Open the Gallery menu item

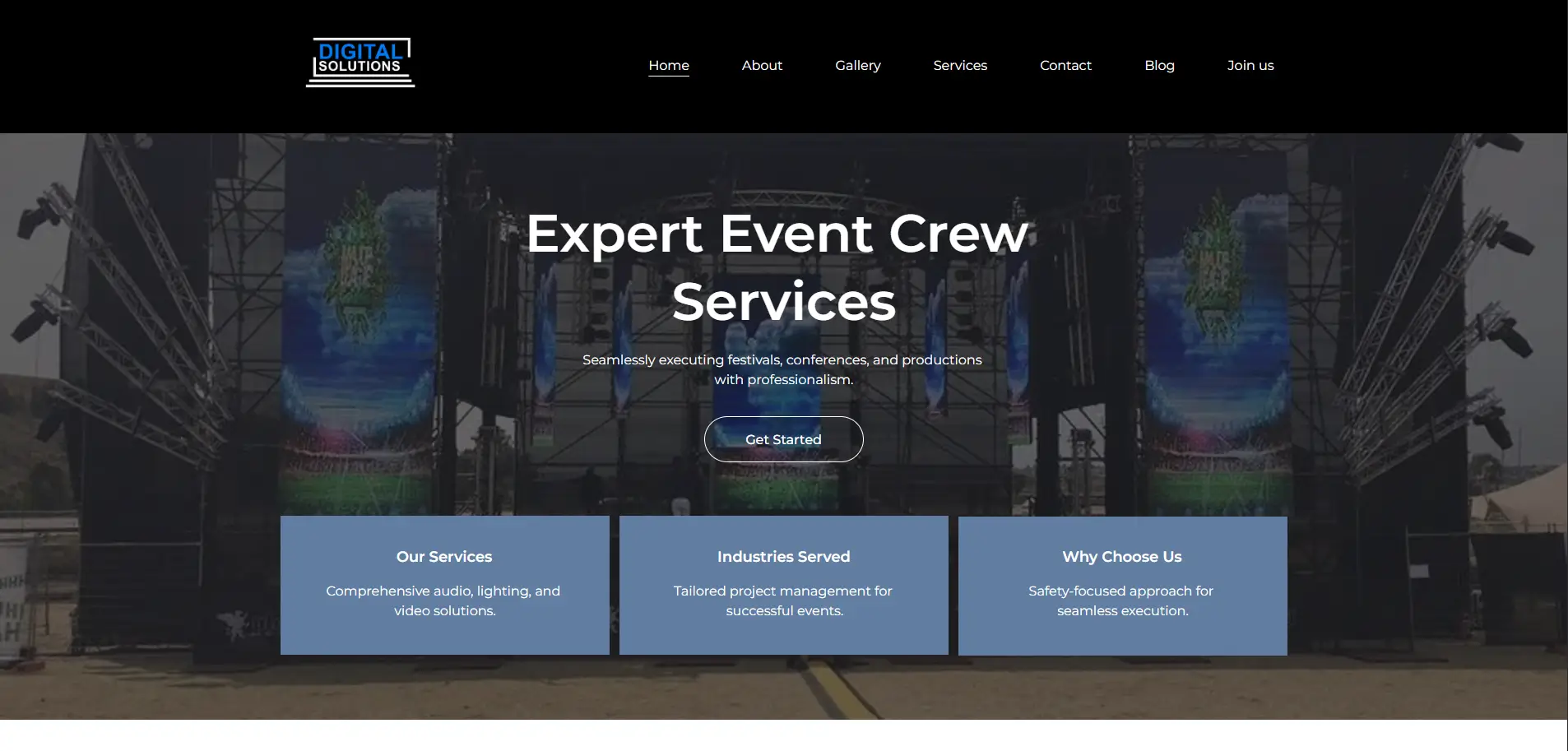(857, 65)
